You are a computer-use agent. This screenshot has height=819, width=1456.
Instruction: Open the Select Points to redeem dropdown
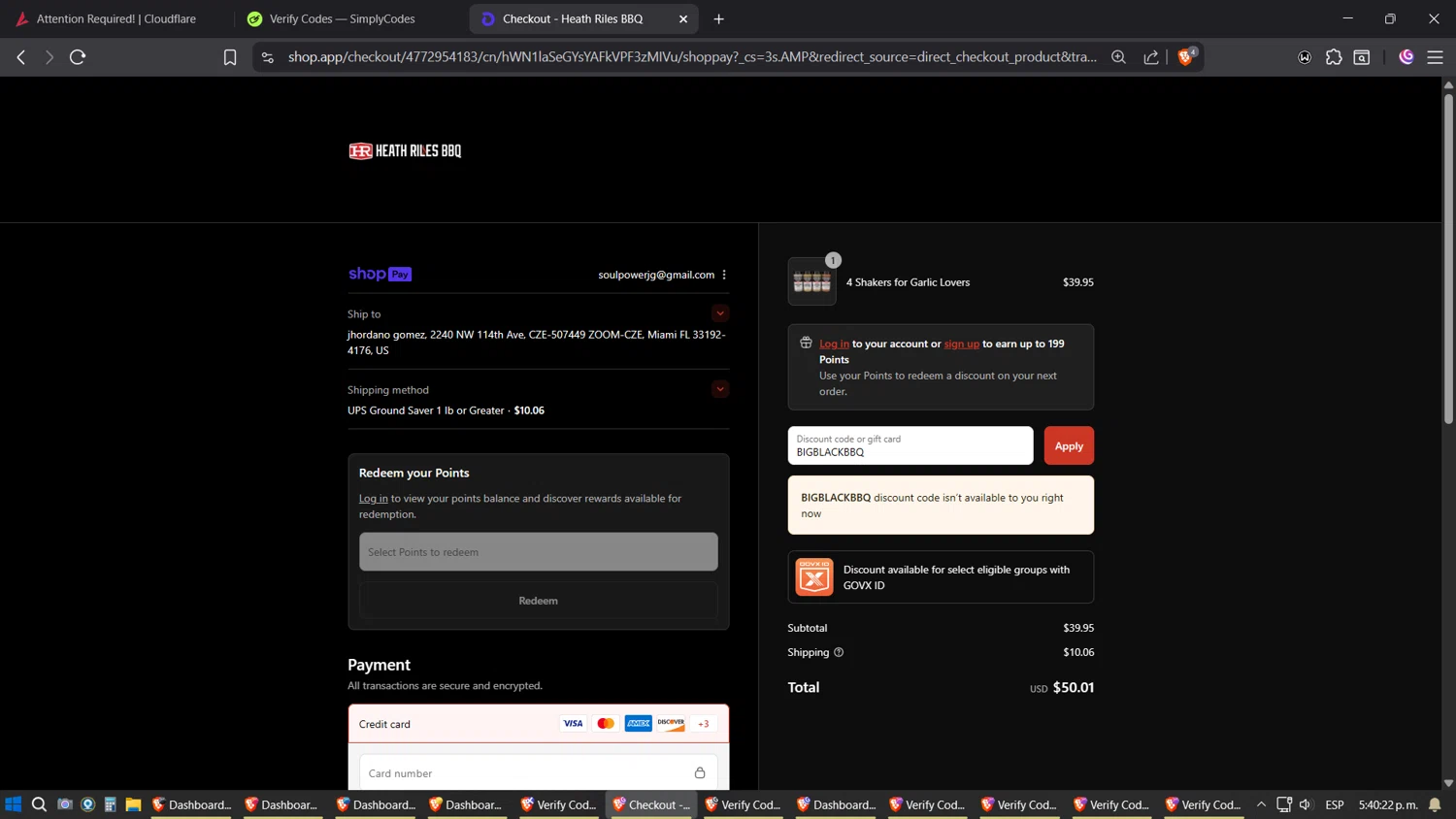click(x=539, y=551)
